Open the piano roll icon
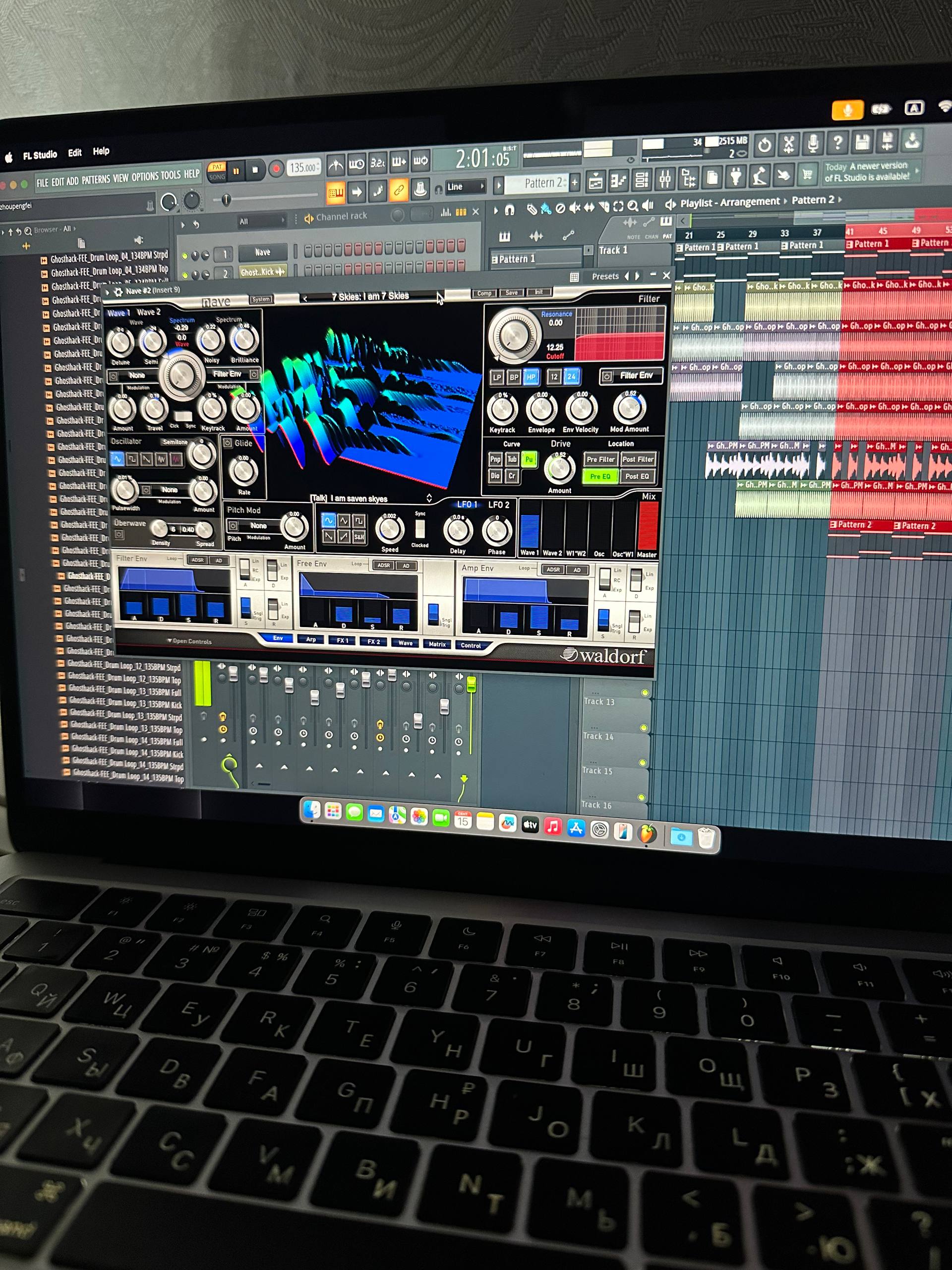This screenshot has height=1270, width=952. [x=619, y=182]
